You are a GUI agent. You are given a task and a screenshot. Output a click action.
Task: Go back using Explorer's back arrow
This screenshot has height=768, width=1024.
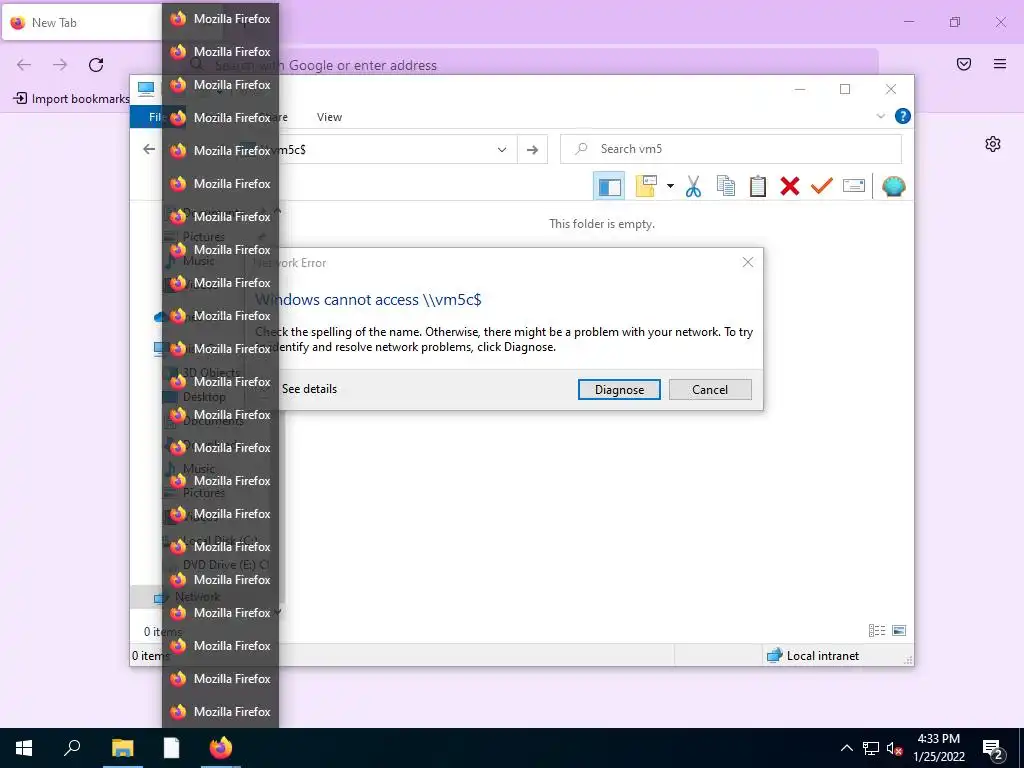pos(149,150)
